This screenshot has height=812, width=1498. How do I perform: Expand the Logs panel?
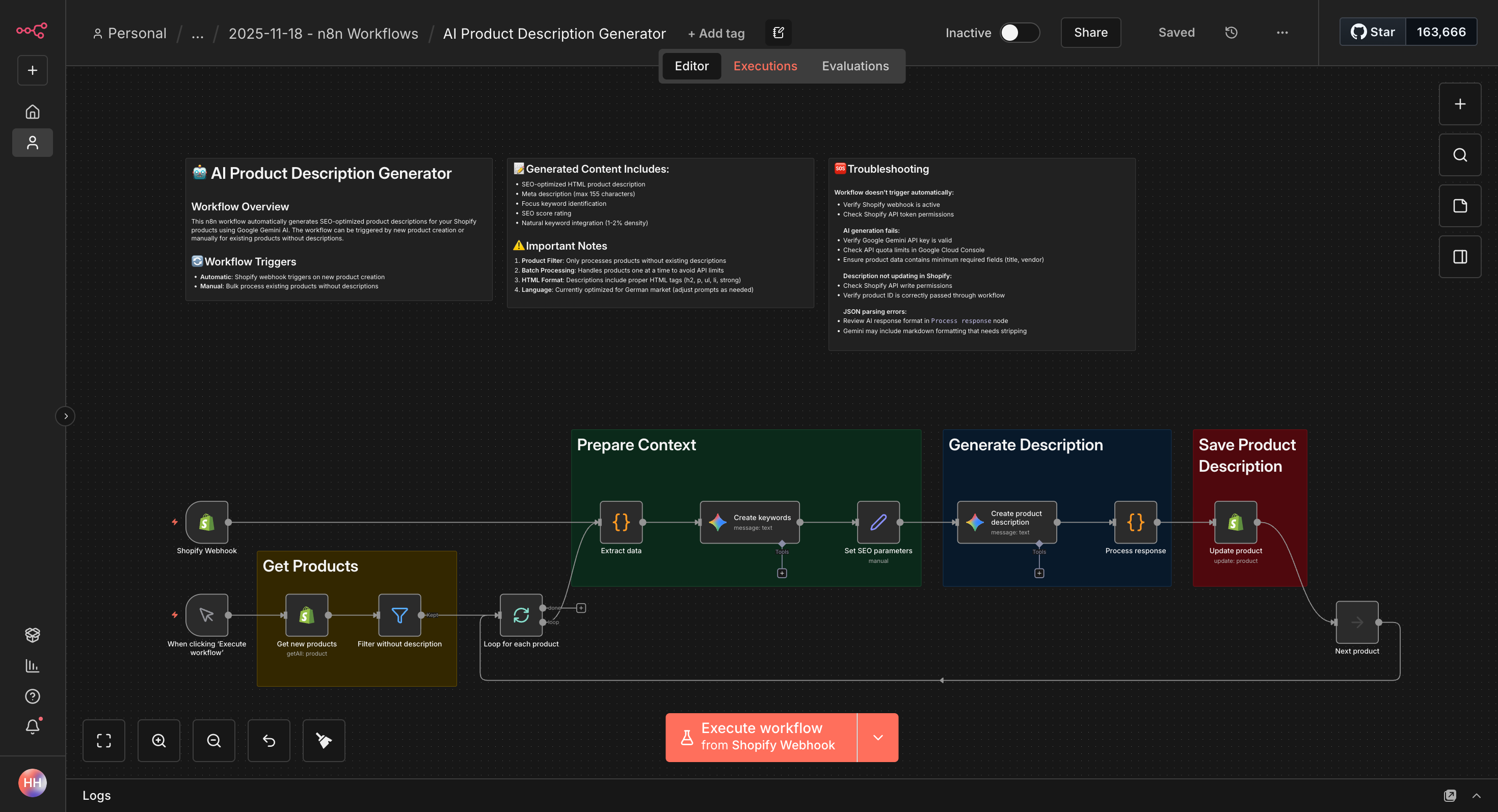1480,796
